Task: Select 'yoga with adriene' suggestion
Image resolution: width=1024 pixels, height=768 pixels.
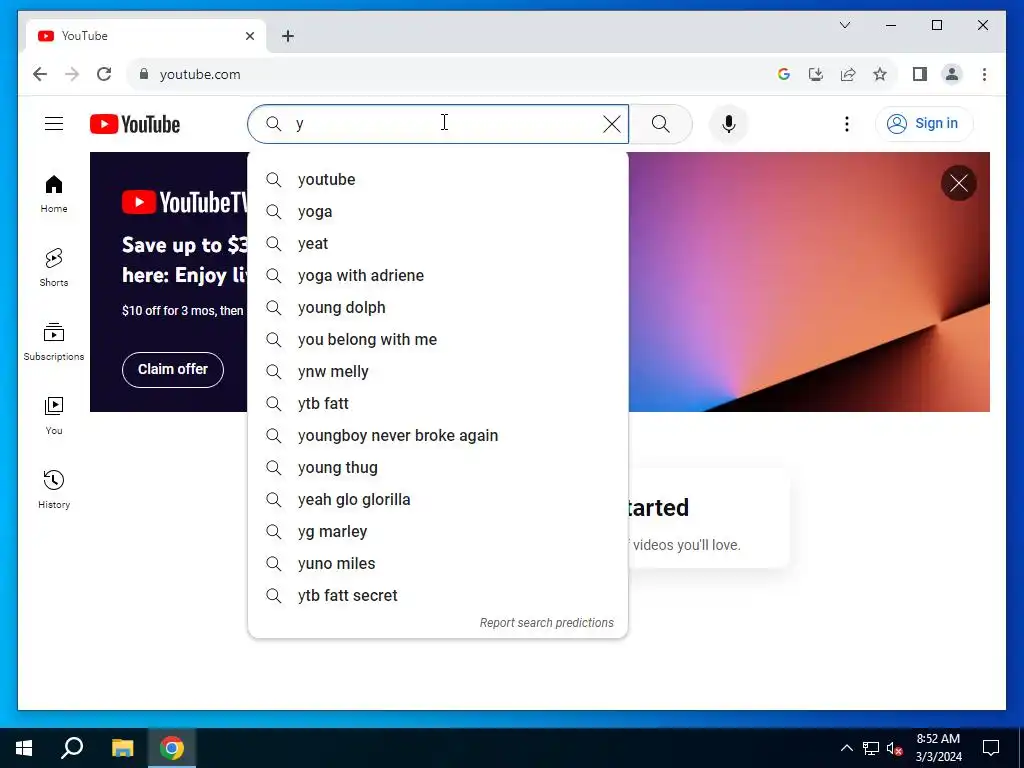Action: (x=438, y=276)
